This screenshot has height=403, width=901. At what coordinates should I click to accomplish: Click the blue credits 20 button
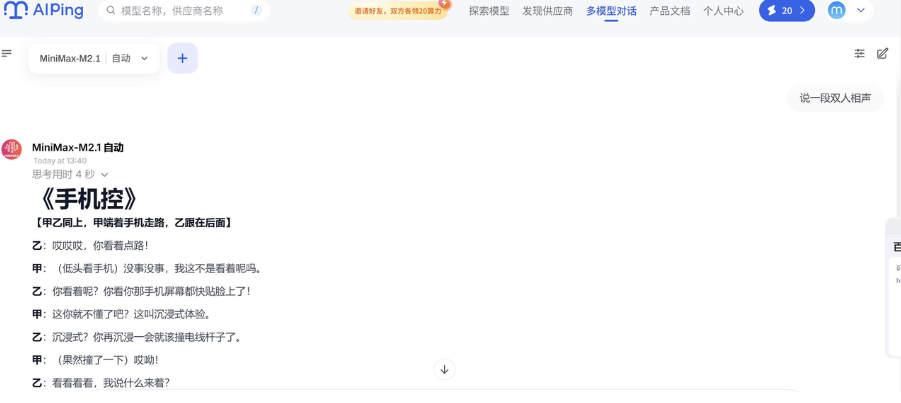(x=786, y=11)
